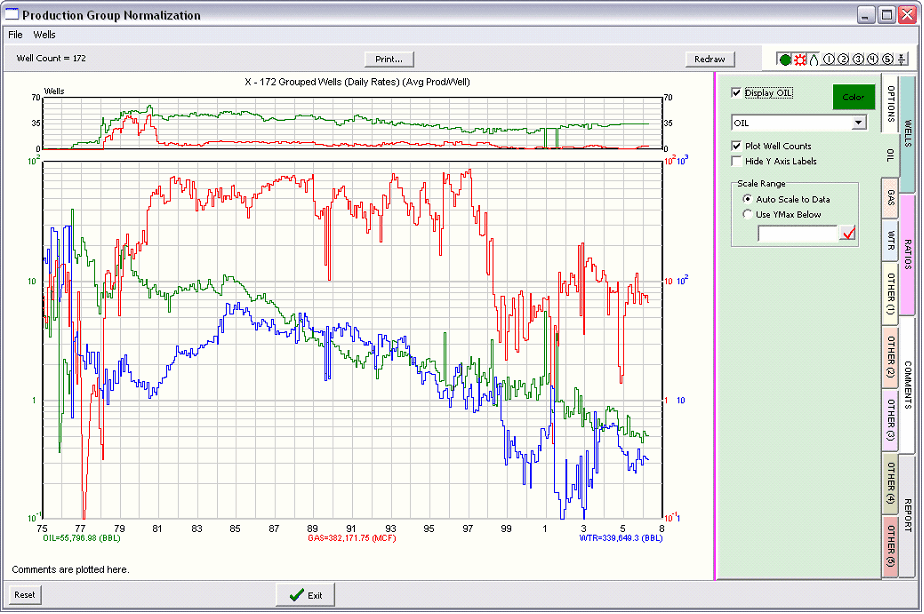Viewport: 924px width, 614px height.
Task: Select the circled number 5 icon
Action: tap(887, 60)
